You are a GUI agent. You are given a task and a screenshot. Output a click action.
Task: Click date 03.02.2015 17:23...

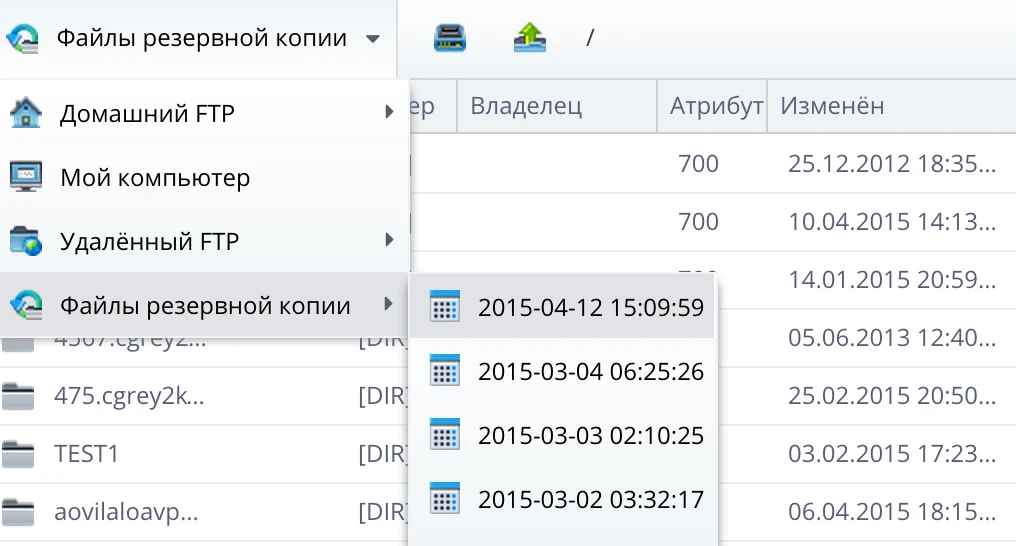tap(892, 454)
